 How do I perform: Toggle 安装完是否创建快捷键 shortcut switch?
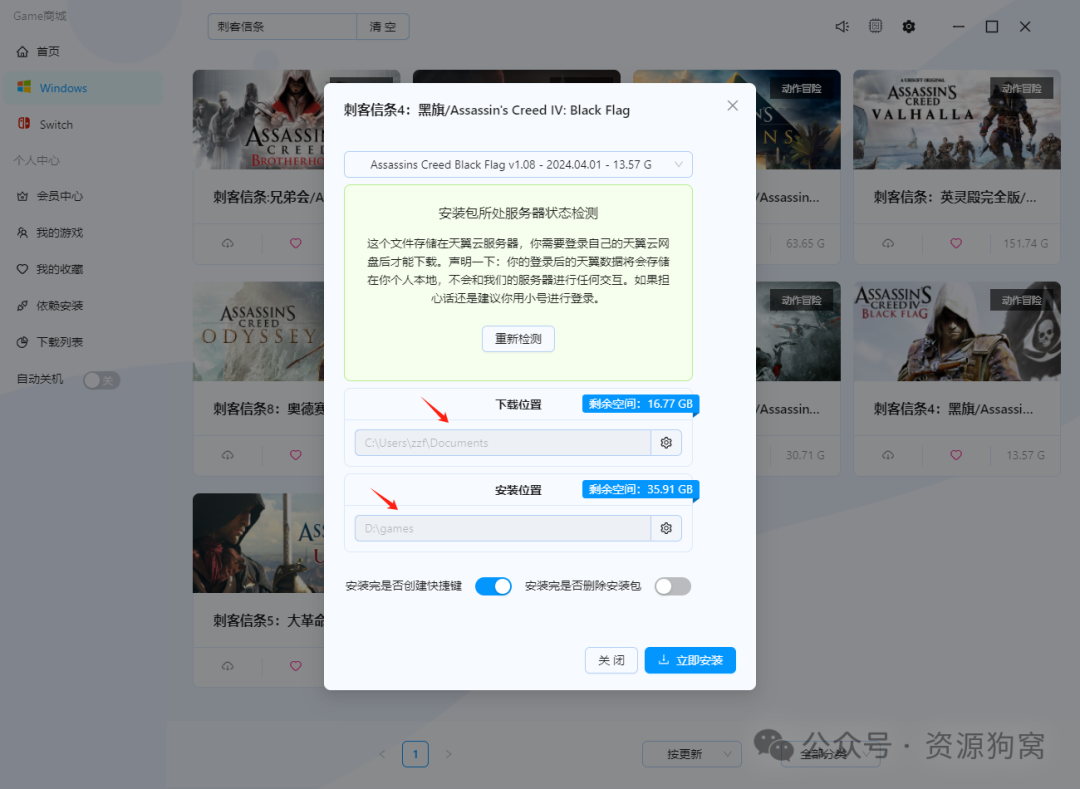coord(493,586)
